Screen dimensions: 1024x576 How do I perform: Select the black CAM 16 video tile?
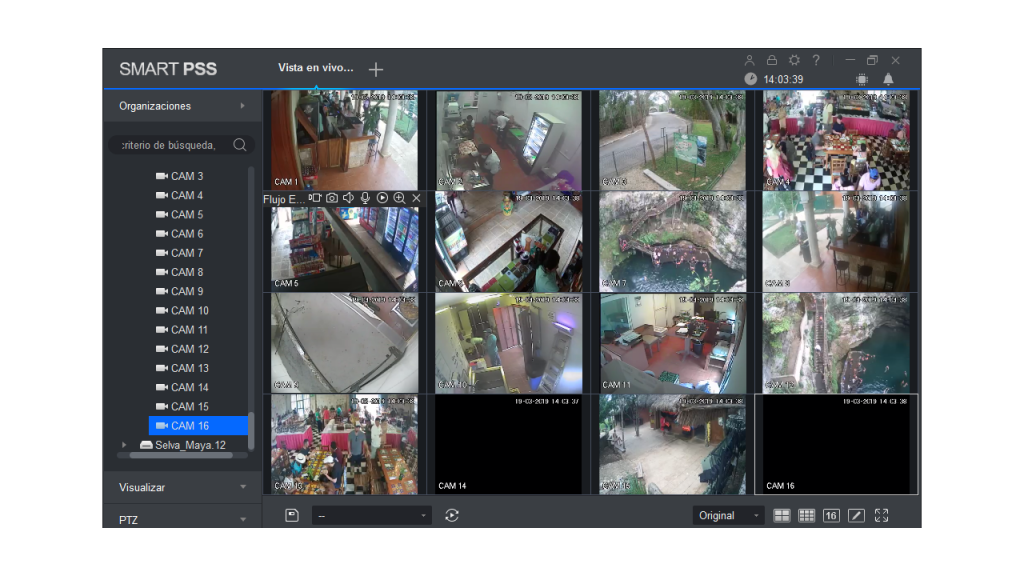point(836,444)
